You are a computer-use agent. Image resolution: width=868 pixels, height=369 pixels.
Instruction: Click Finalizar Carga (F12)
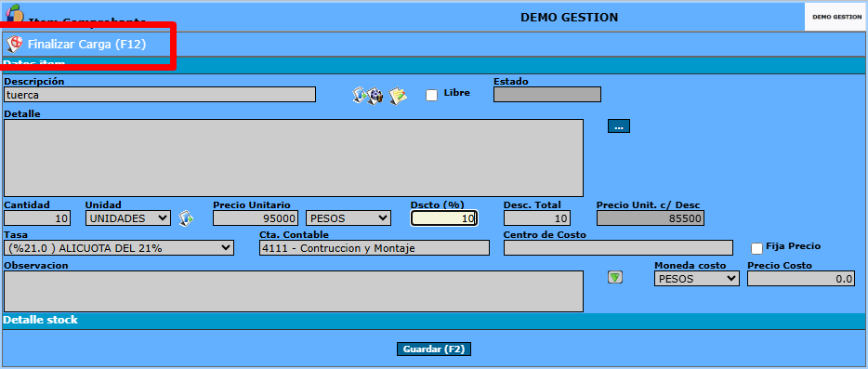[87, 44]
